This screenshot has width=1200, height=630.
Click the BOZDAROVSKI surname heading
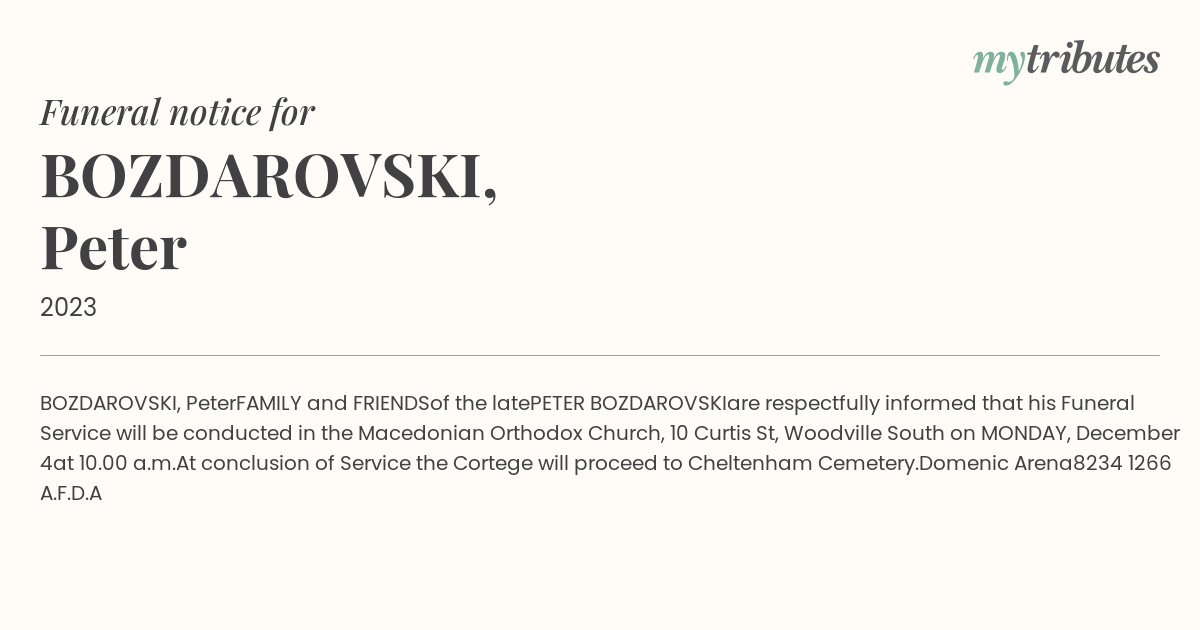269,177
